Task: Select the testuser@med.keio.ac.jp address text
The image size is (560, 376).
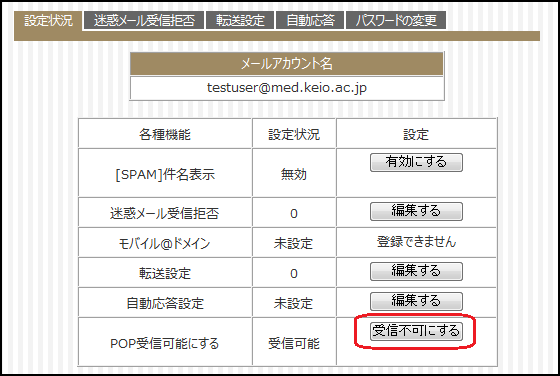Action: click(x=287, y=88)
